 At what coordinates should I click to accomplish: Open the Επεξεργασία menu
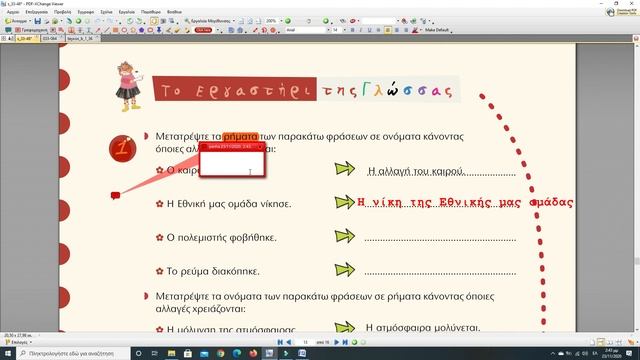point(36,12)
